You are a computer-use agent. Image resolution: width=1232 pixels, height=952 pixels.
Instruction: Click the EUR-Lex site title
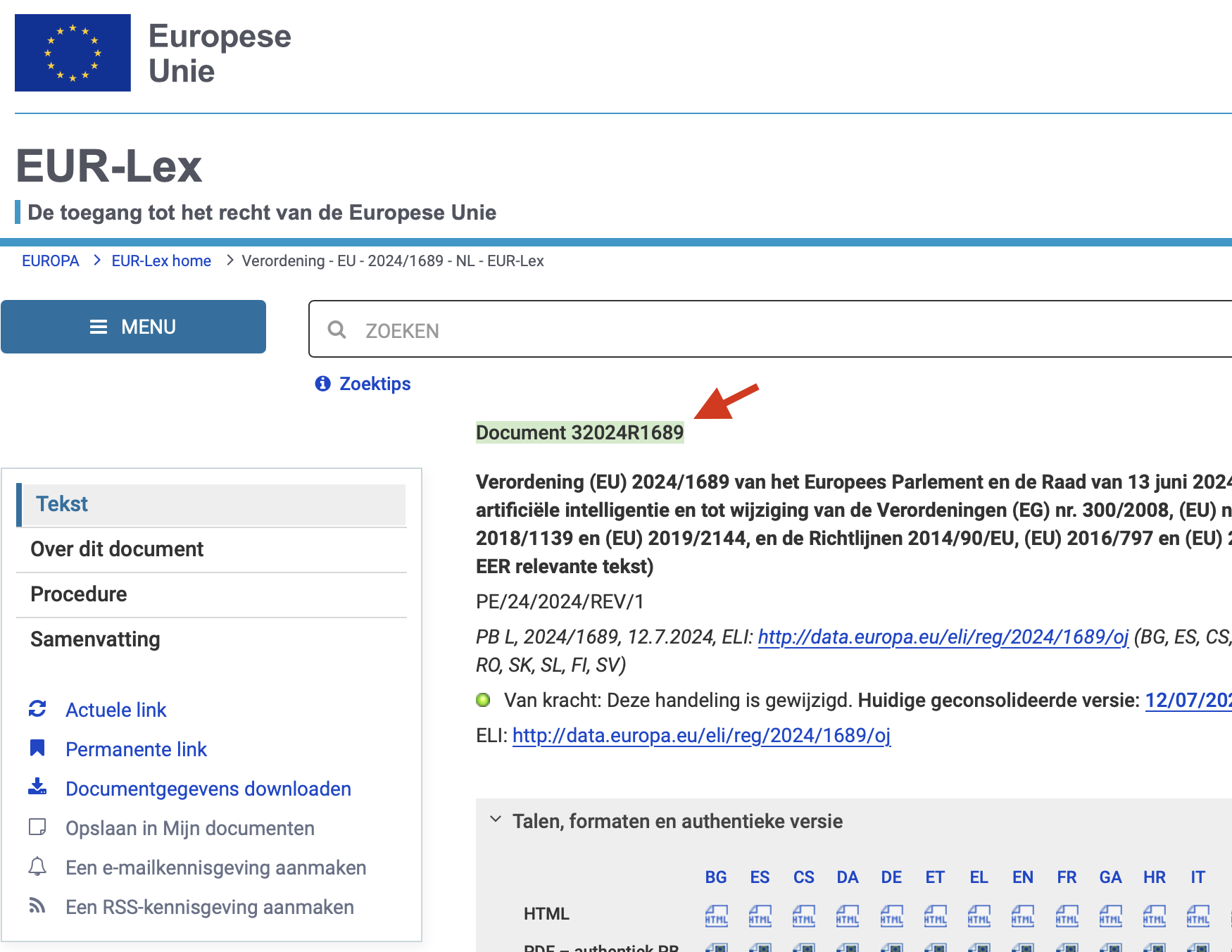(109, 166)
